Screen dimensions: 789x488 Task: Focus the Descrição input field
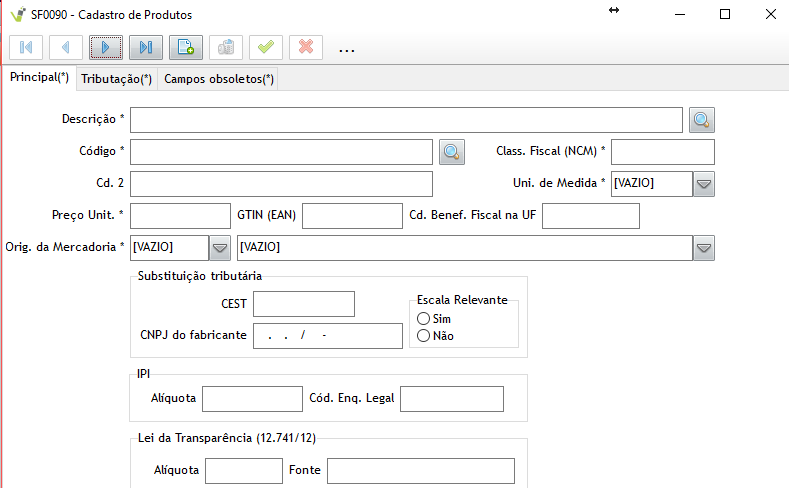pyautogui.click(x=407, y=120)
